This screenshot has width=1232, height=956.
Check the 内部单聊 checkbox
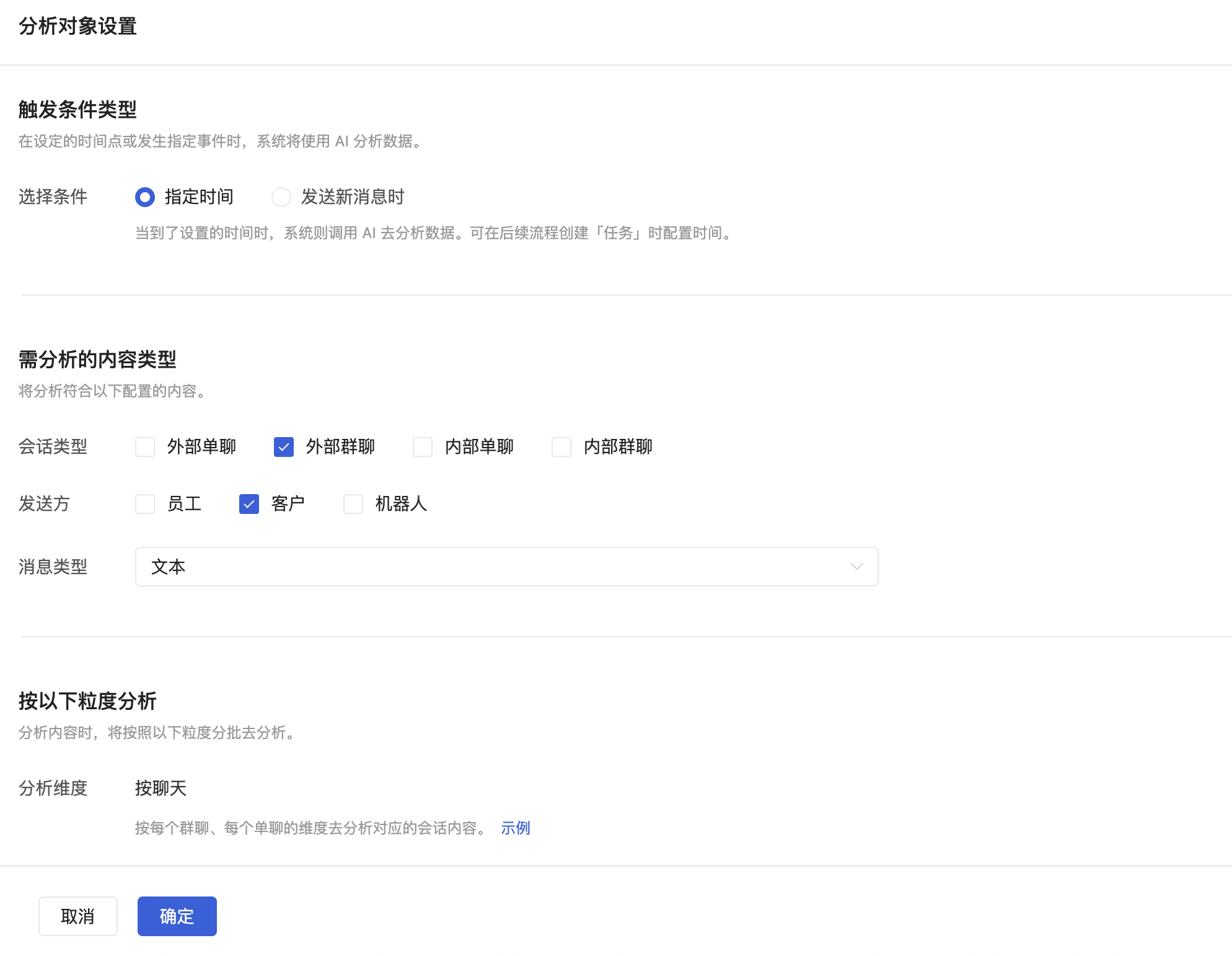click(423, 447)
